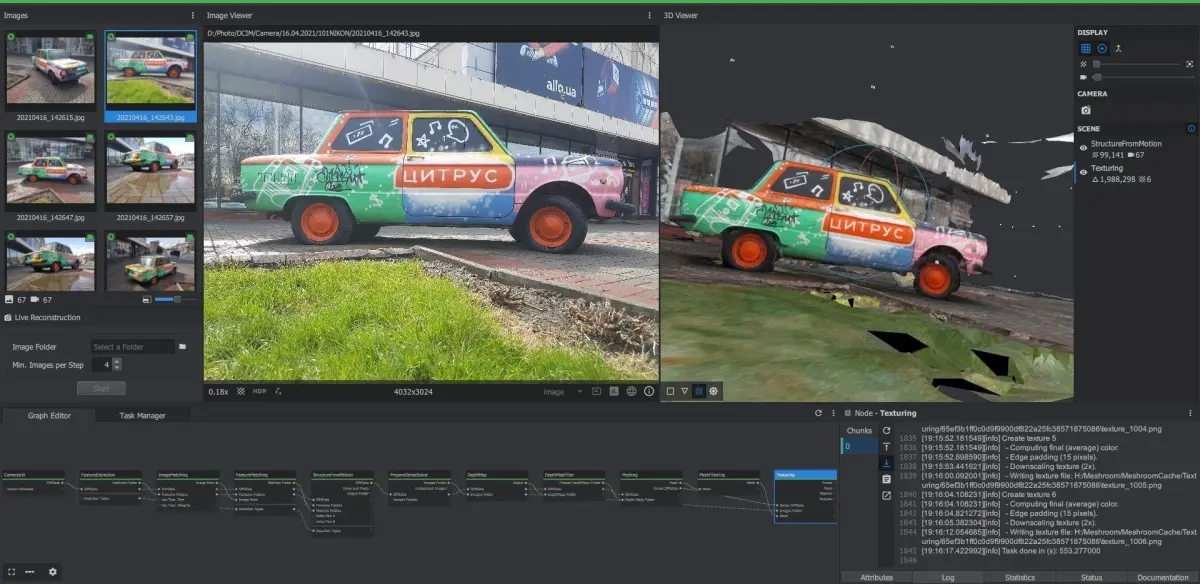Reload the log with the refresh icon
The image size is (1200, 584).
[886, 430]
